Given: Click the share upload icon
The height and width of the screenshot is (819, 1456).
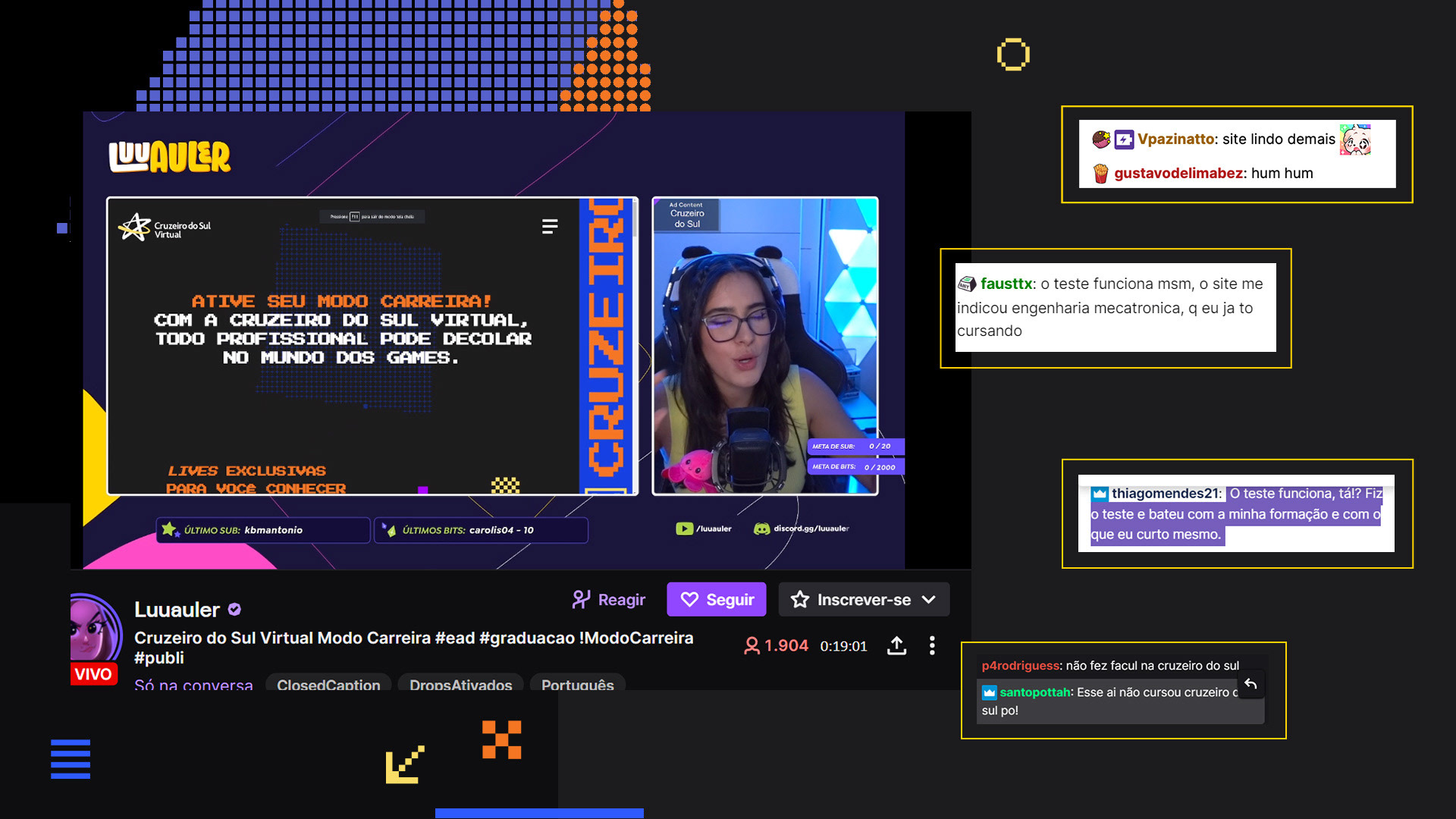Looking at the screenshot, I should pyautogui.click(x=896, y=646).
